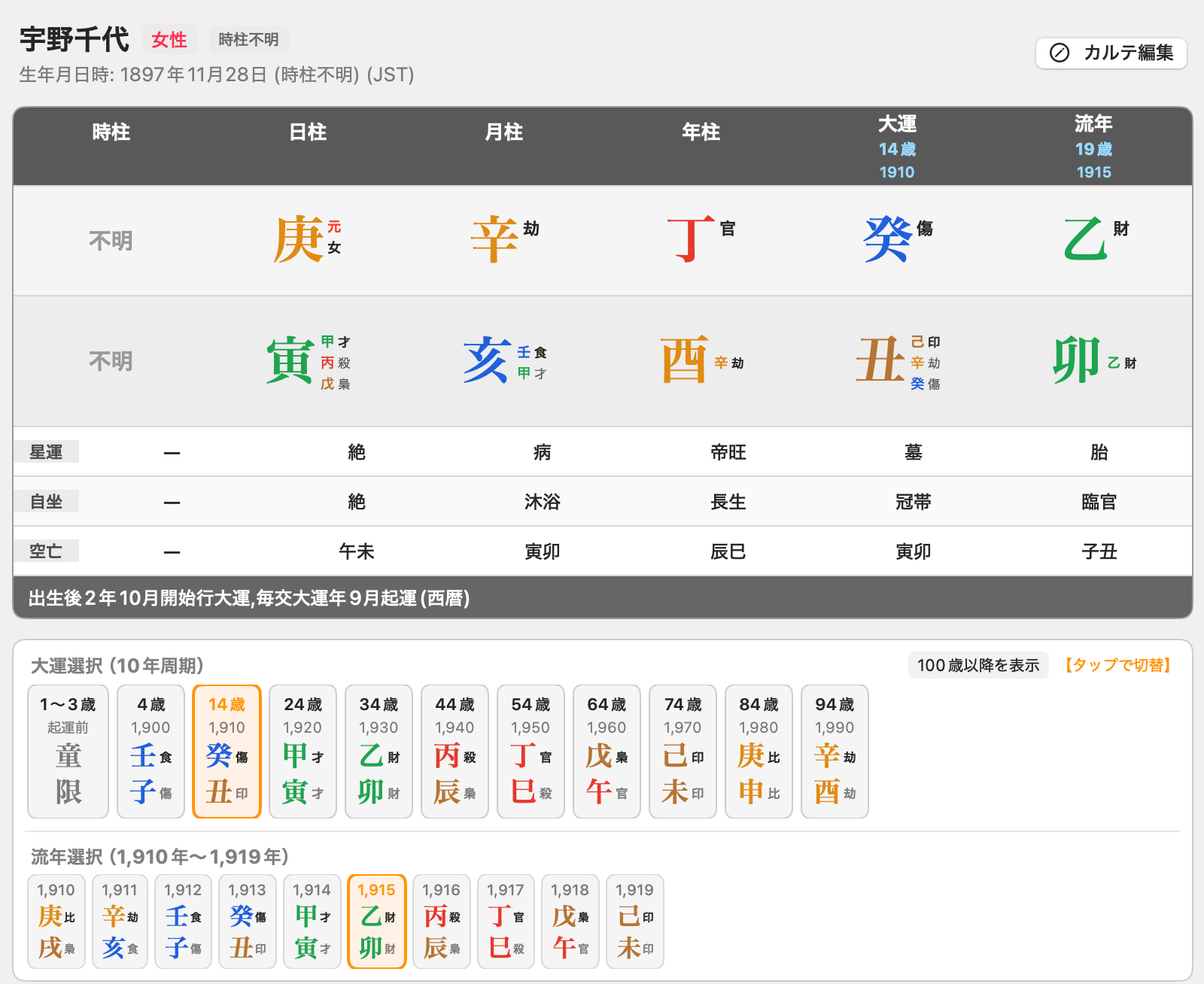Choose the 1,911 辛亥 year card
The height and width of the screenshot is (984, 1204).
(x=120, y=922)
